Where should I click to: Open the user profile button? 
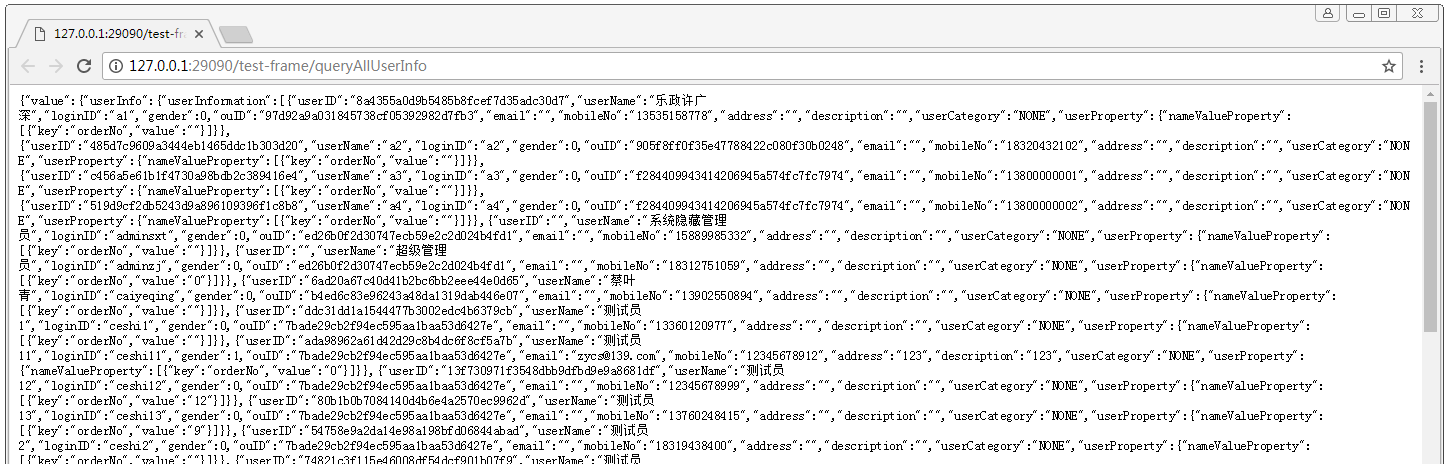[1327, 13]
